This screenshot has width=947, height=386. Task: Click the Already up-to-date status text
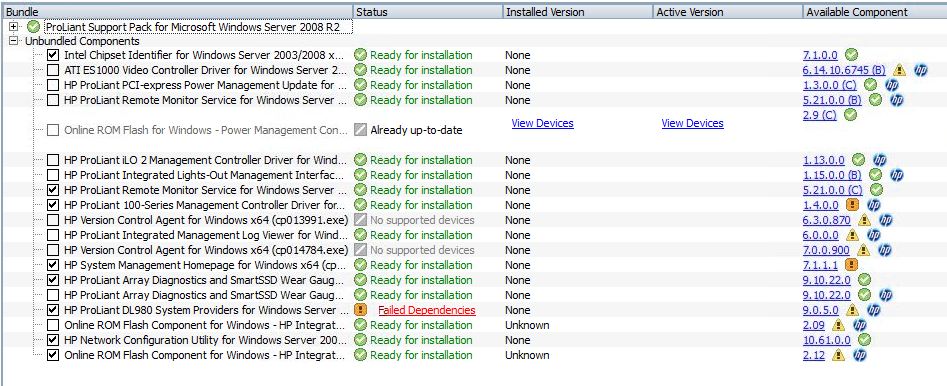click(x=416, y=130)
